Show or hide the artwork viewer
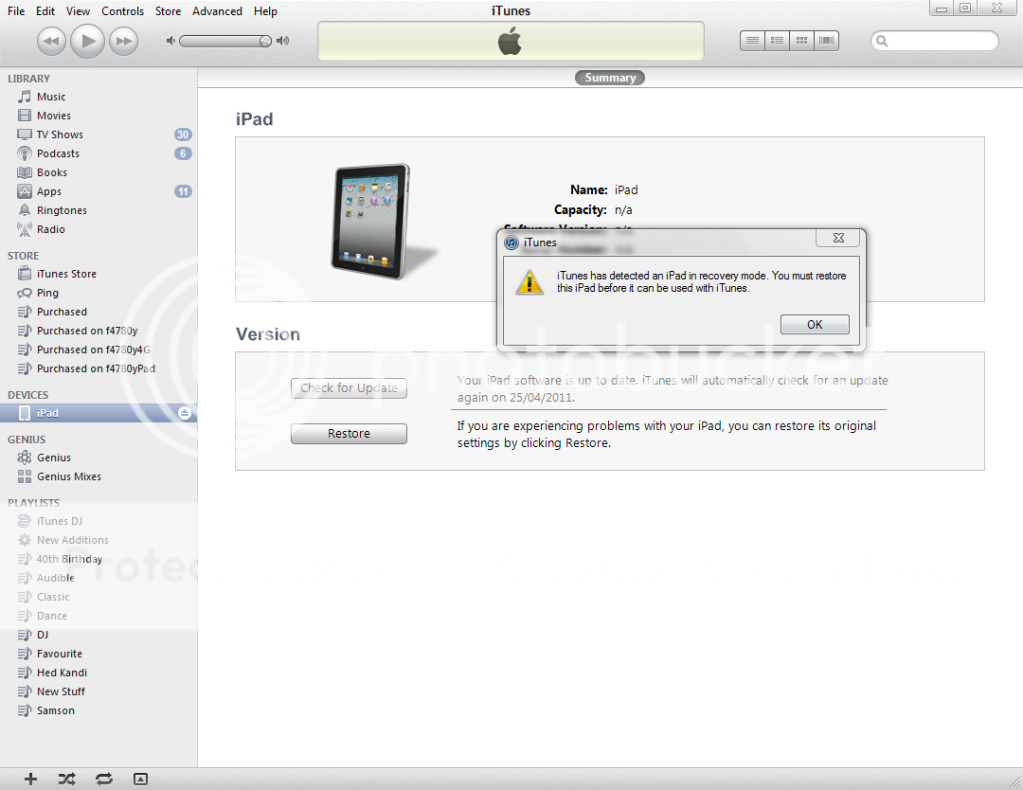This screenshot has height=790, width=1023. (x=140, y=778)
